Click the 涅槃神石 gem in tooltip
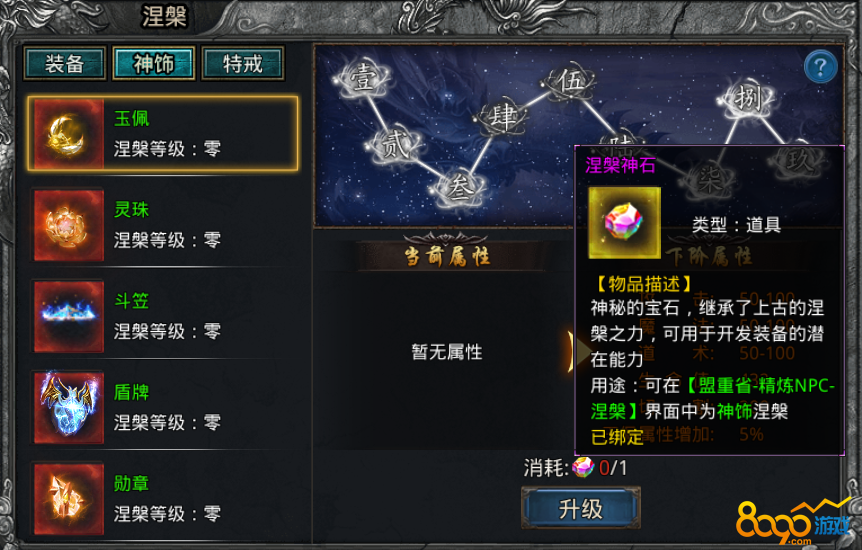Viewport: 862px width, 550px height. pos(625,223)
